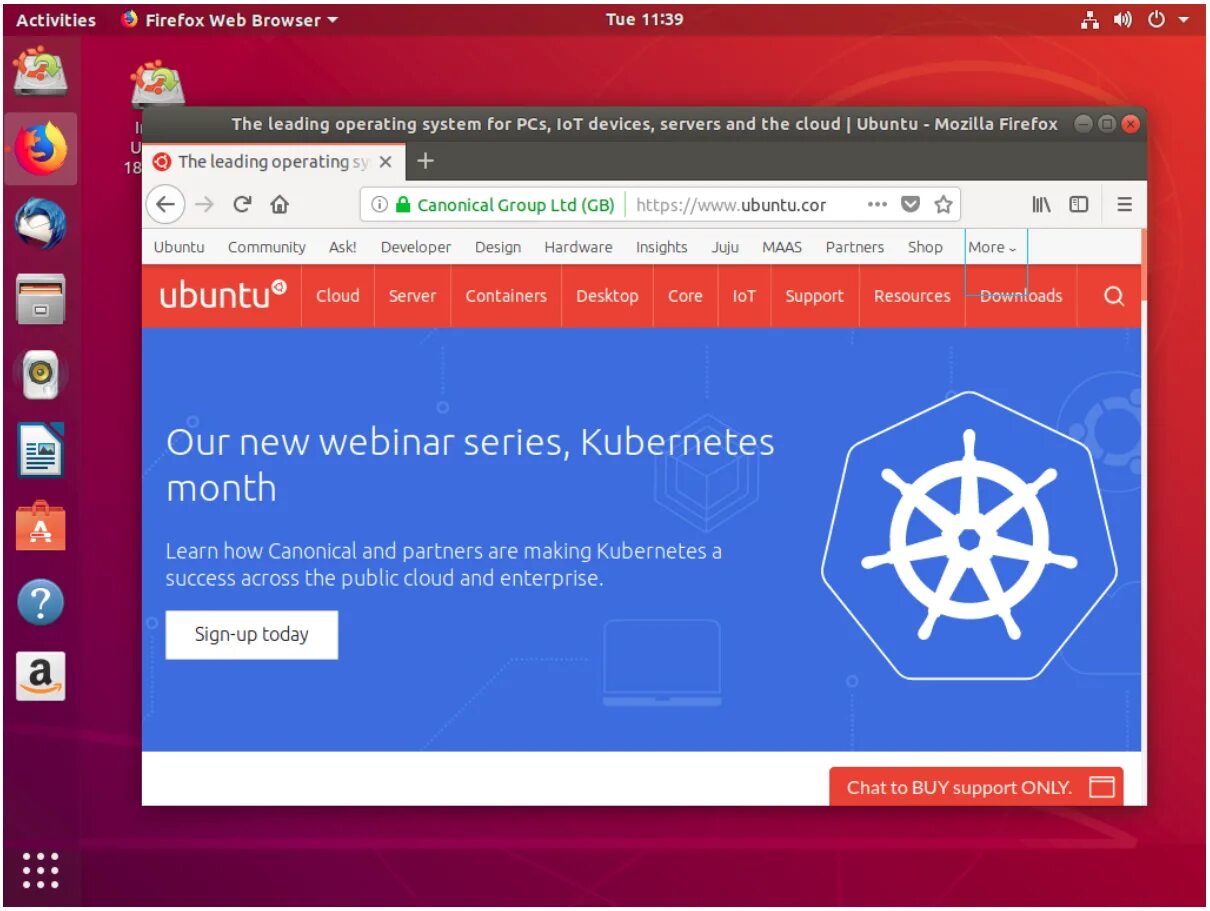Image resolution: width=1210 pixels, height=911 pixels.
Task: Expand the system power menu arrow
Action: (x=1184, y=20)
